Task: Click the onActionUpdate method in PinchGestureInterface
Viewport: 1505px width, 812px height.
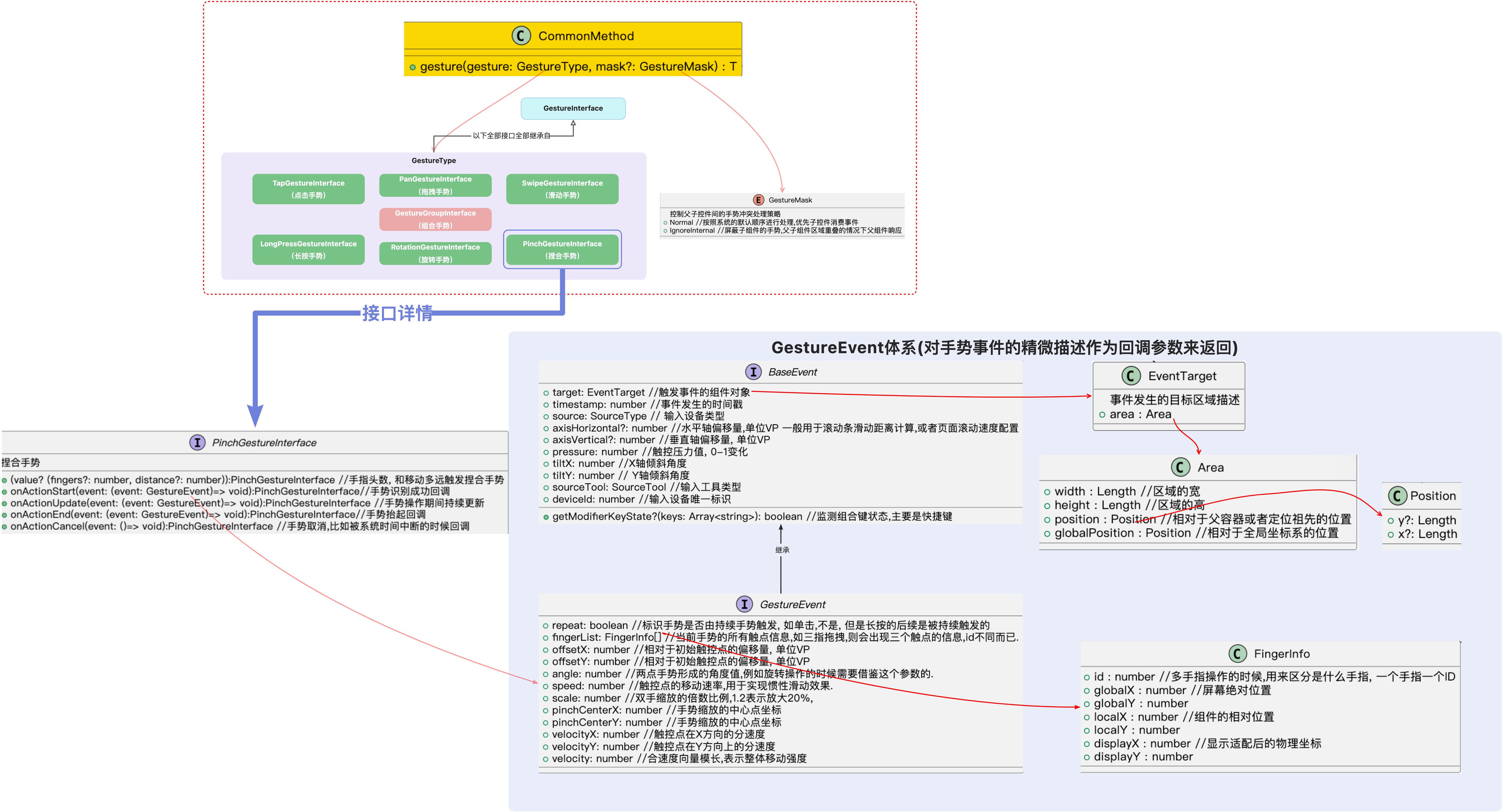Action: [x=243, y=503]
